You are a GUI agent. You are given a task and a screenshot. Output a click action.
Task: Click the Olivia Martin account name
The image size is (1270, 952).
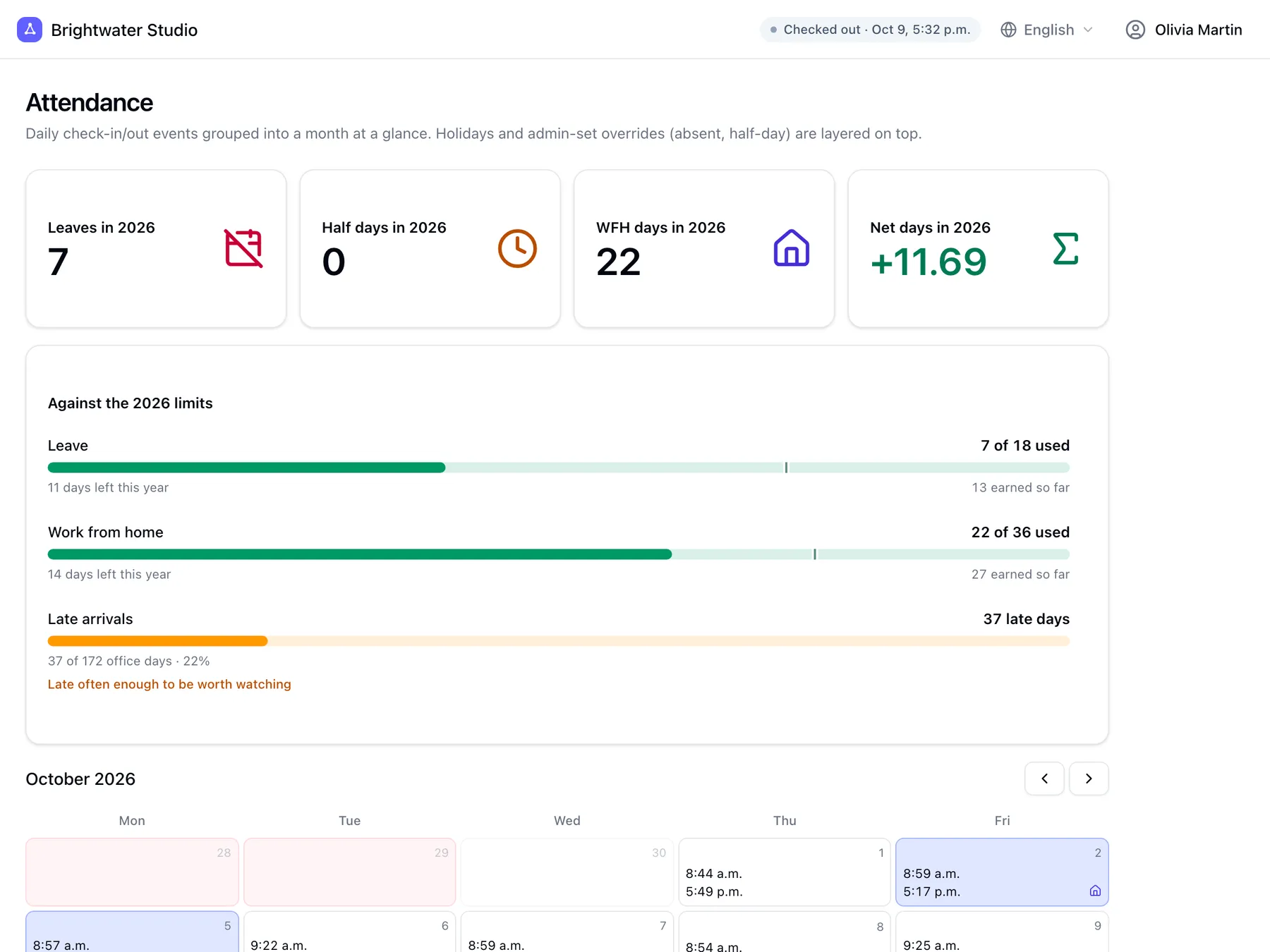1198,30
